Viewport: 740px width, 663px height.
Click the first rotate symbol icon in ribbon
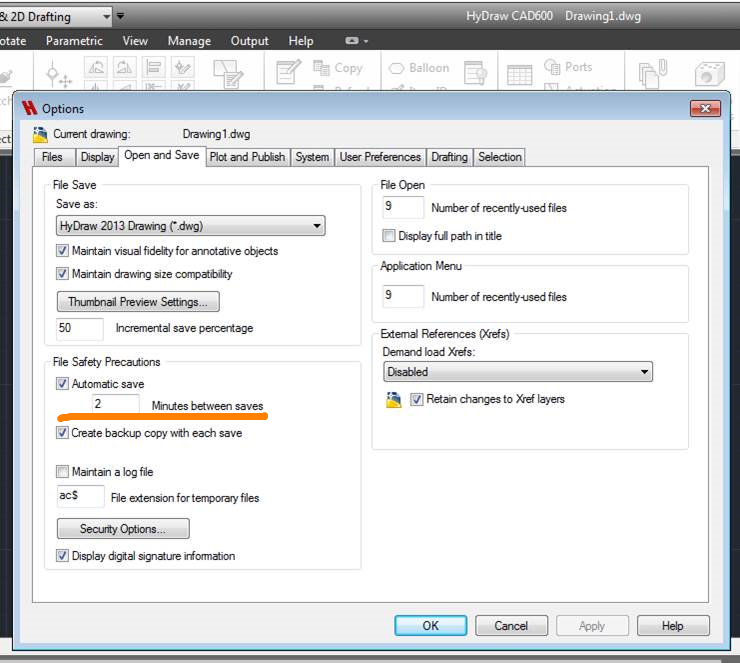point(96,67)
